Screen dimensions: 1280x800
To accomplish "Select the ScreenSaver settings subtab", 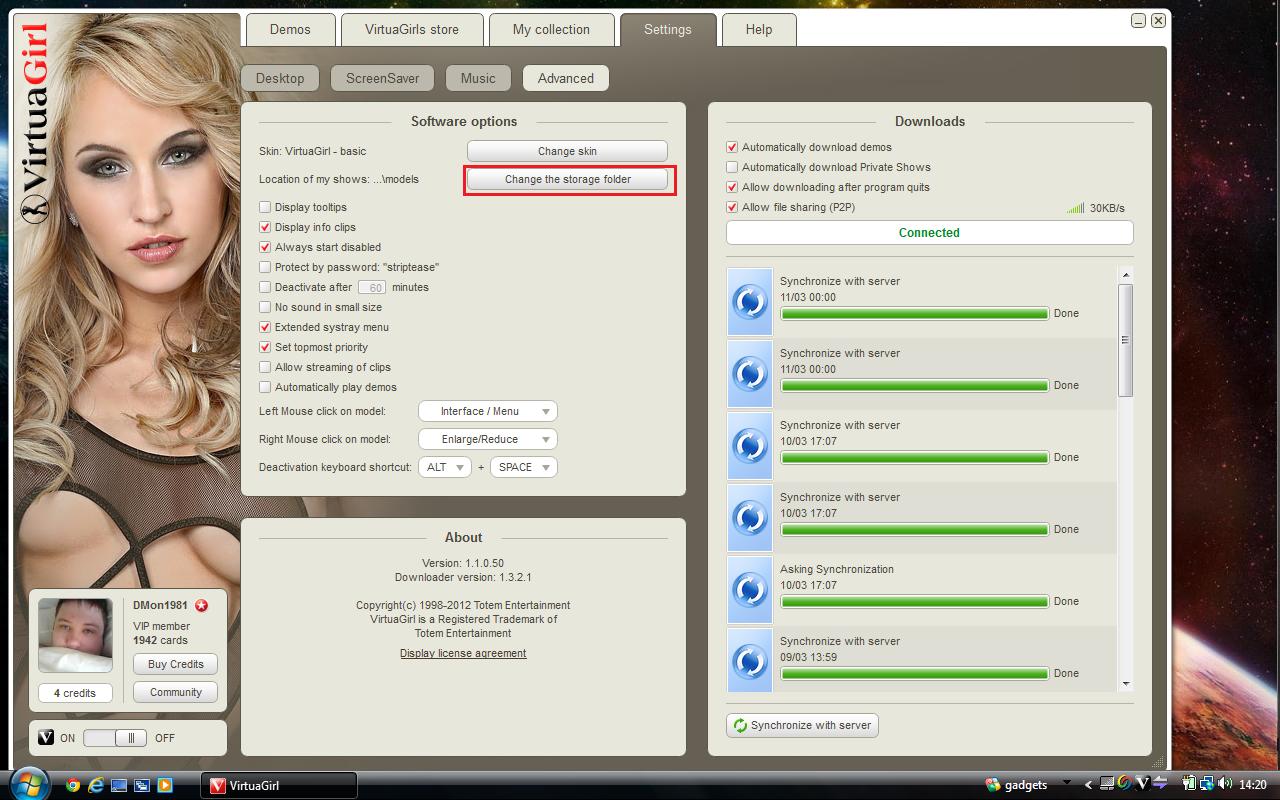I will point(383,78).
